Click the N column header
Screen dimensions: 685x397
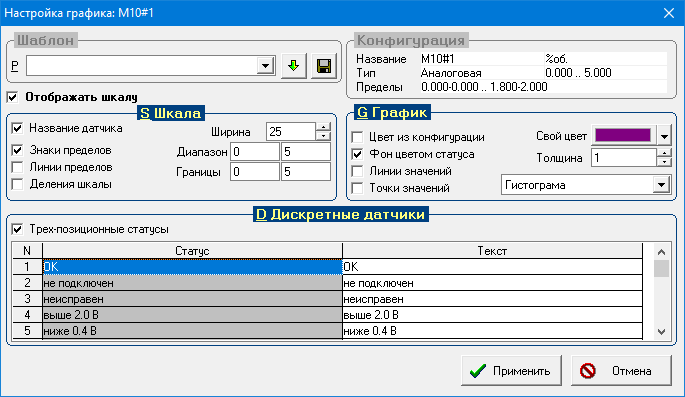[x=27, y=251]
